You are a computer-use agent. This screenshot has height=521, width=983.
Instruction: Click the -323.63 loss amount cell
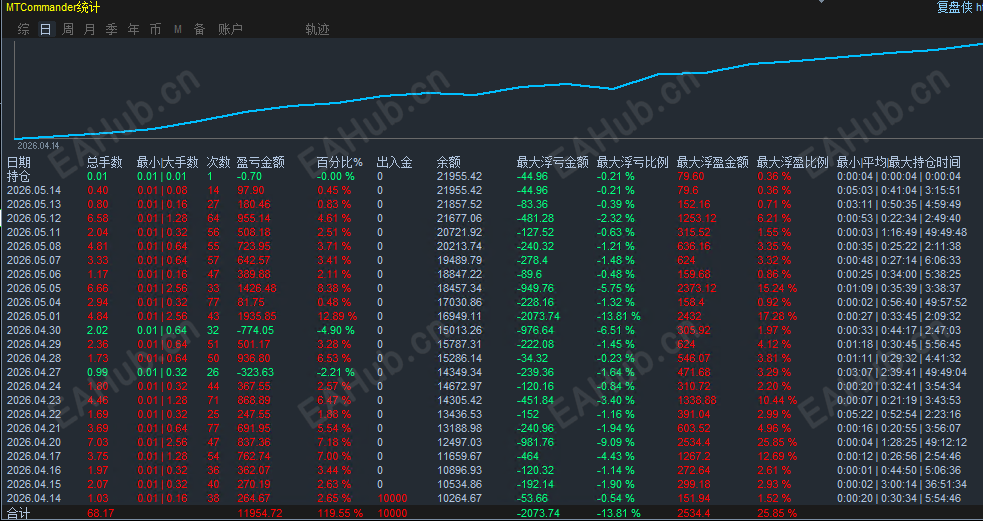254,372
